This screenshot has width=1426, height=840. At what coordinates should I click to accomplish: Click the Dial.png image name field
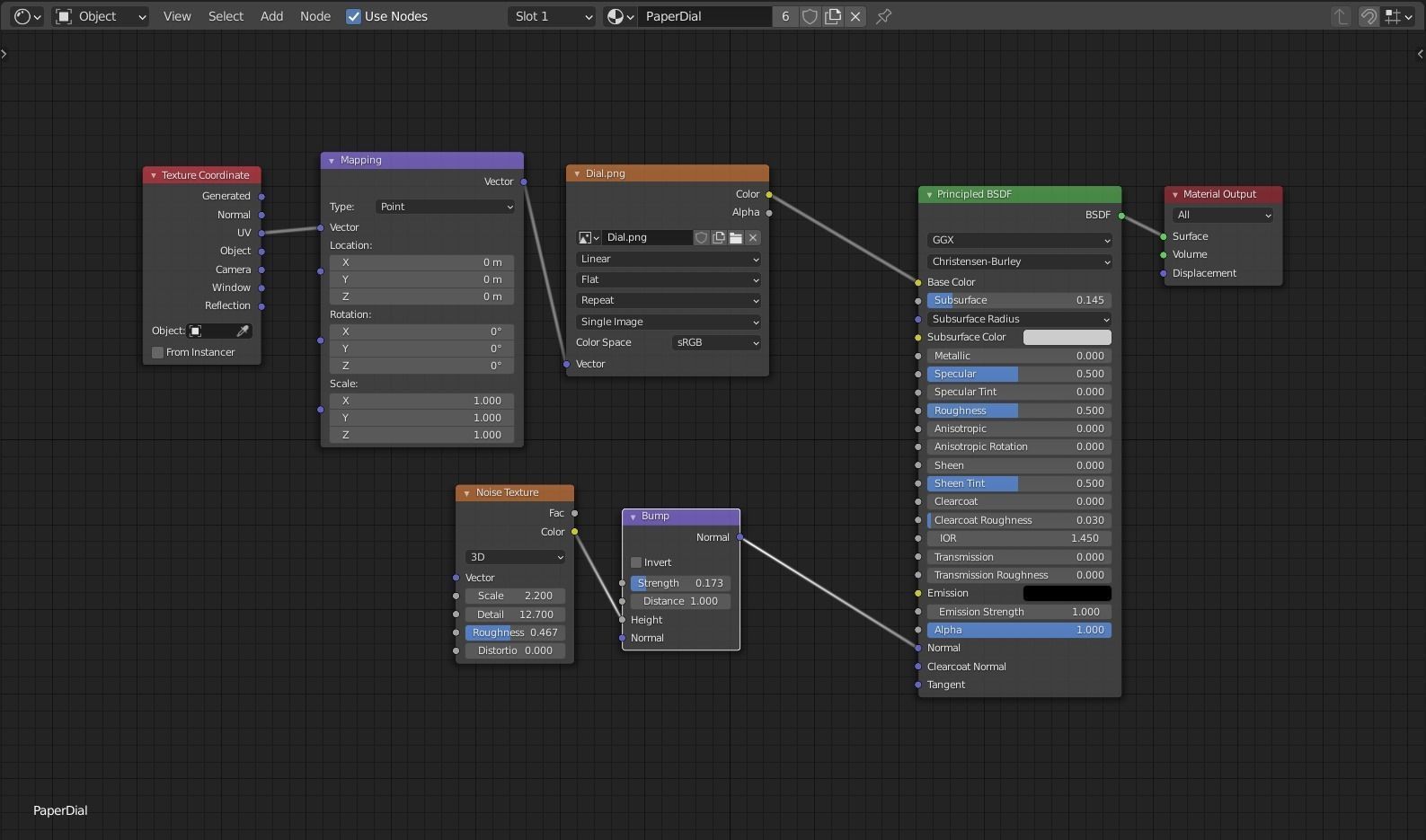click(647, 238)
